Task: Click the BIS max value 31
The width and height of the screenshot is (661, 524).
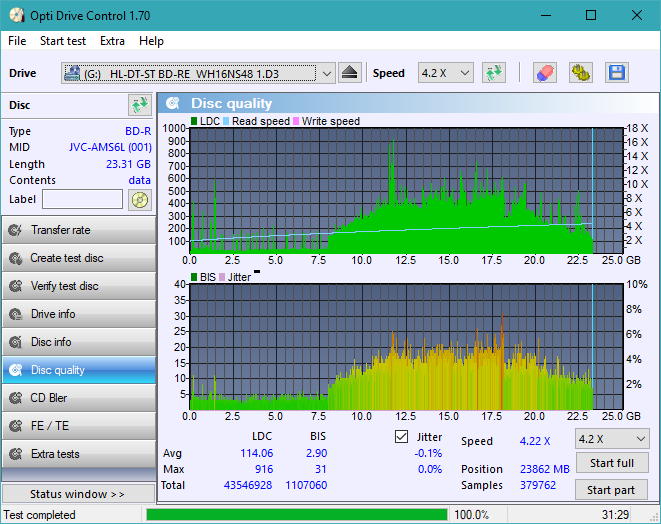Action: click(321, 469)
